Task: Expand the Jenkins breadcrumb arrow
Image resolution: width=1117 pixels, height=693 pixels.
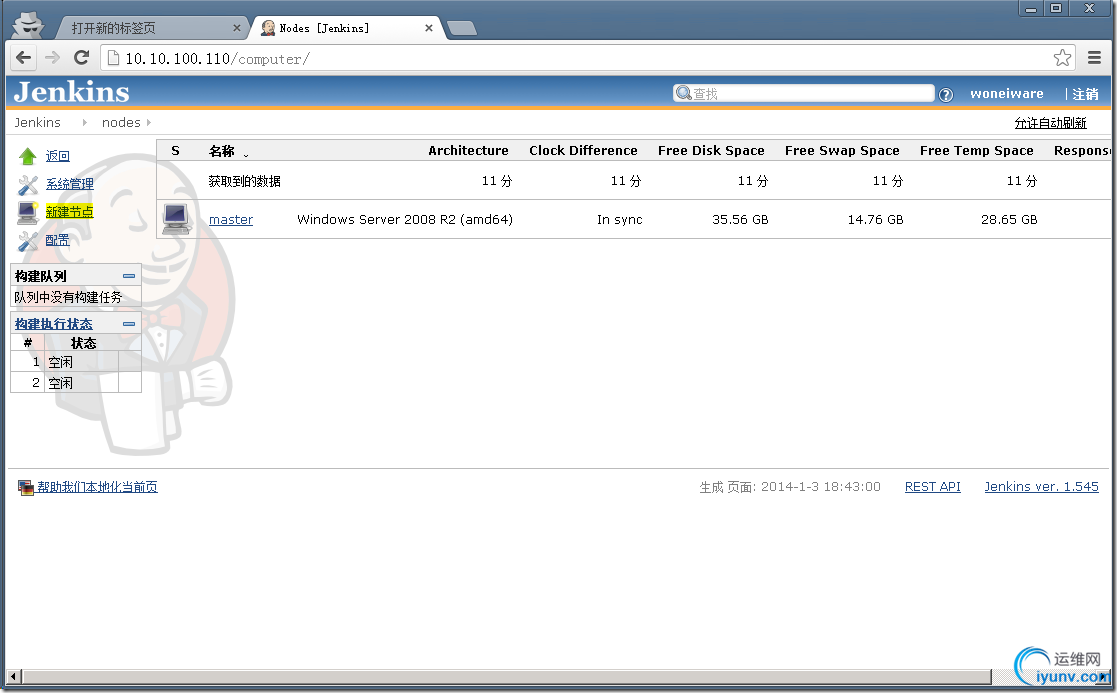Action: (84, 123)
